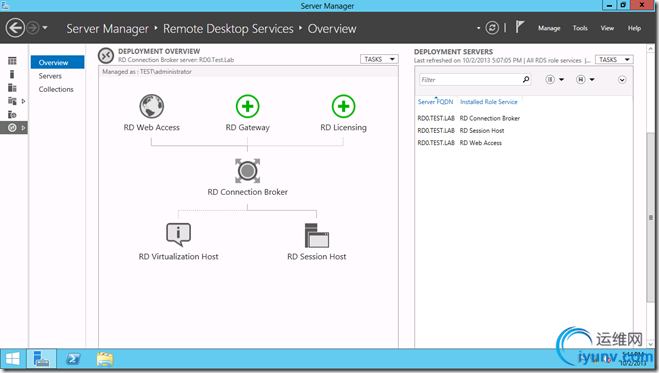Select the Overview tab

click(57, 63)
